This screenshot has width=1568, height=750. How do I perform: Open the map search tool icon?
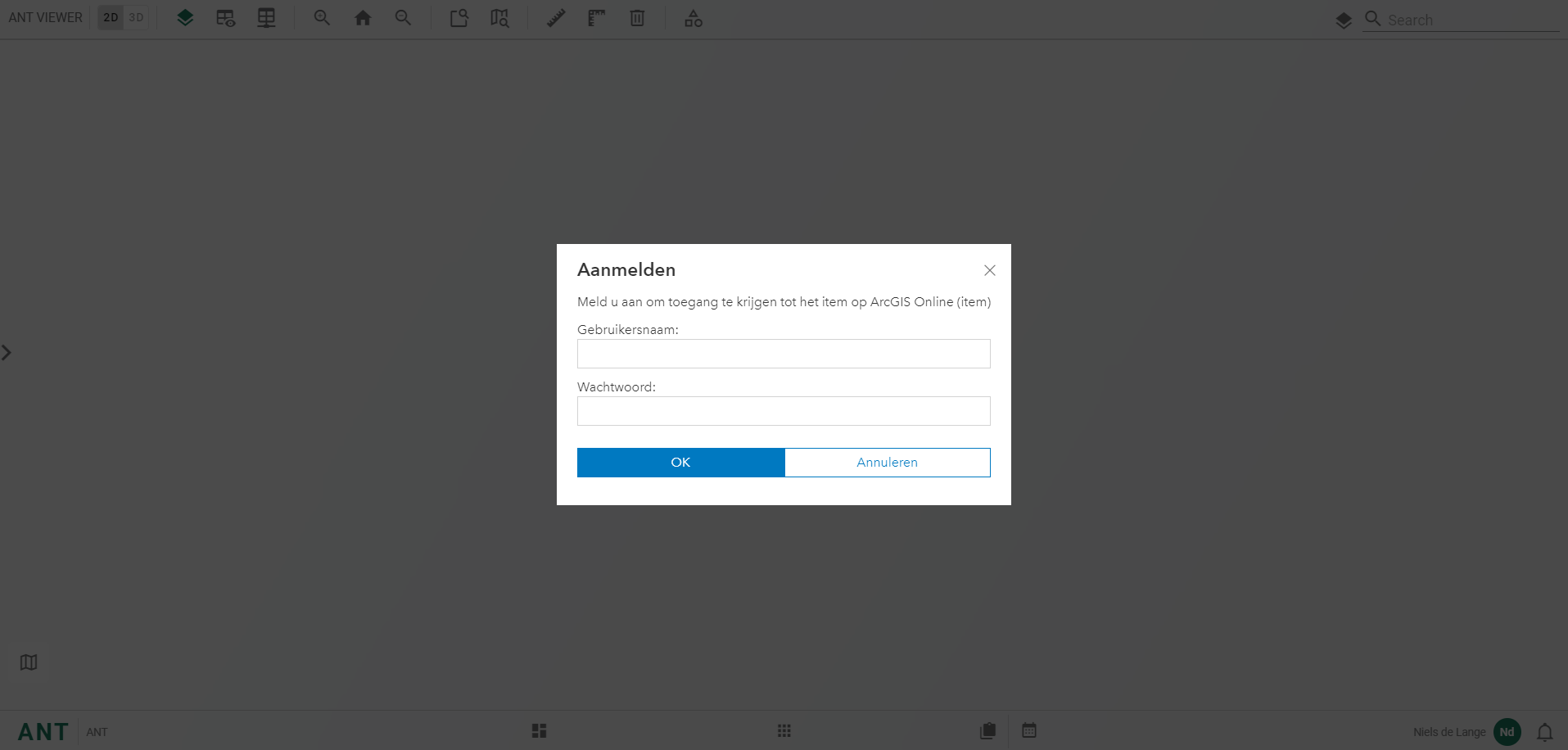tap(499, 18)
